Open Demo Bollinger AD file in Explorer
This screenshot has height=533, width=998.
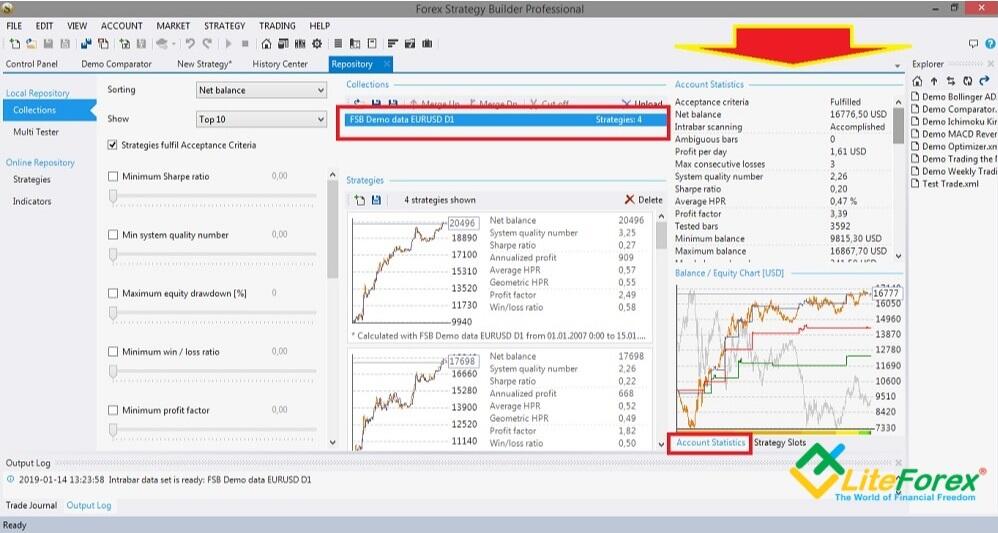coord(954,97)
